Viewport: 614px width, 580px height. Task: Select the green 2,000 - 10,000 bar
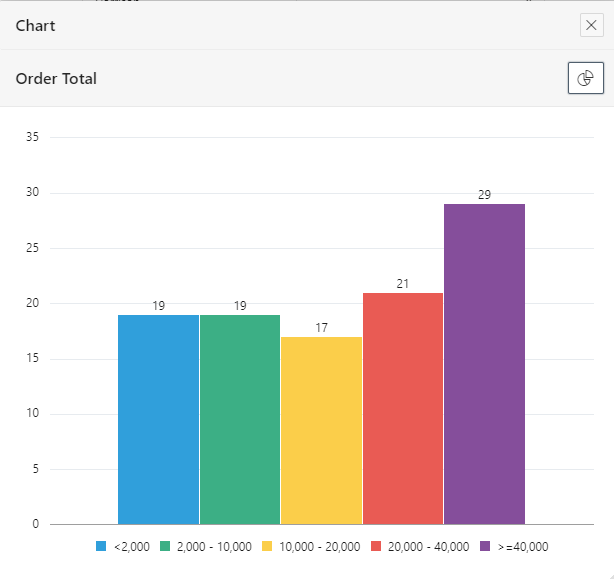click(x=240, y=419)
